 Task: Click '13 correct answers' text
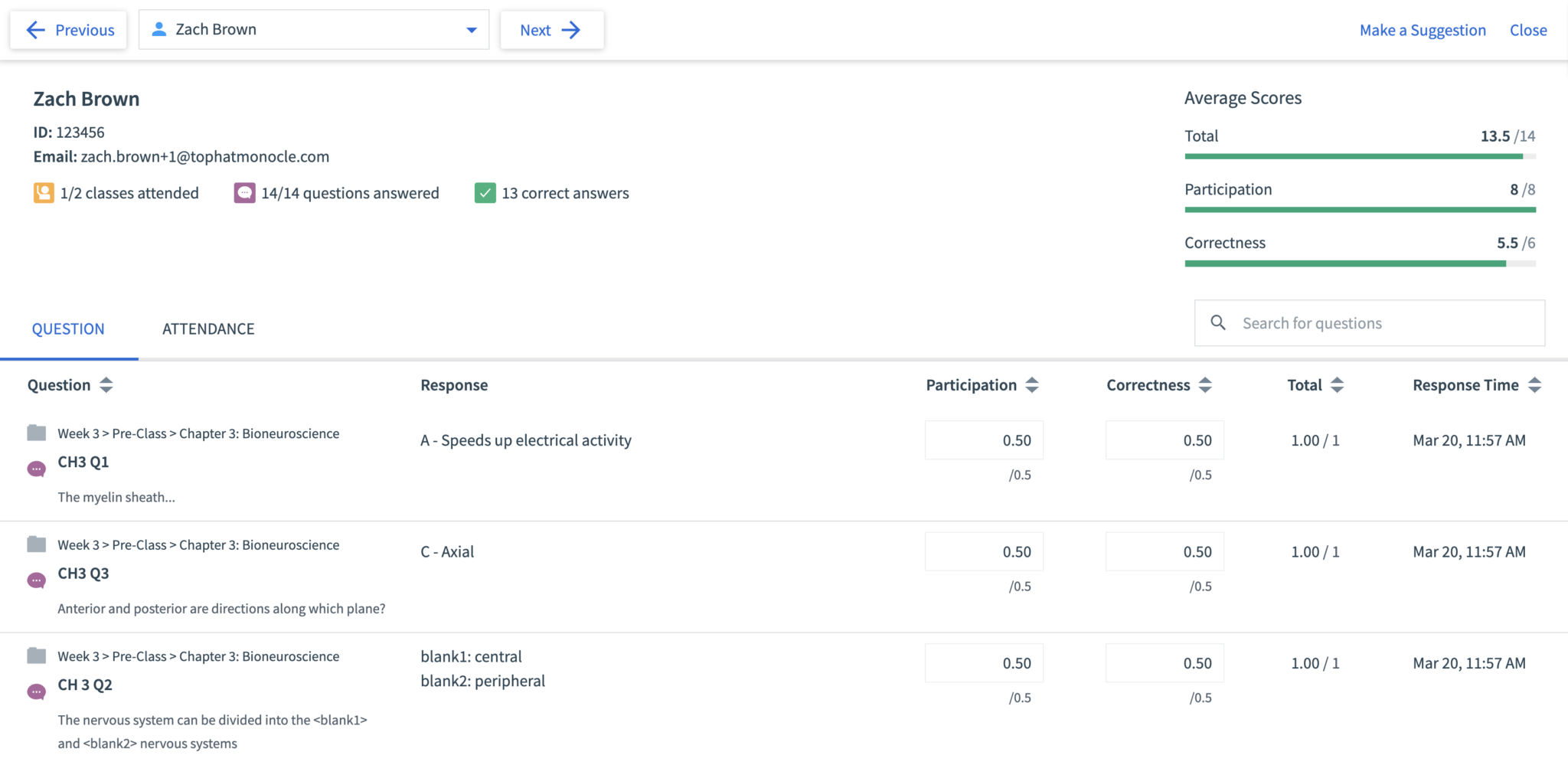coord(565,193)
